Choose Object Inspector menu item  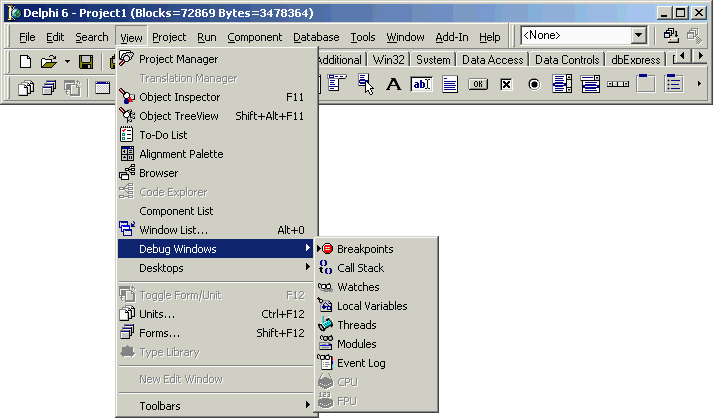[216, 97]
